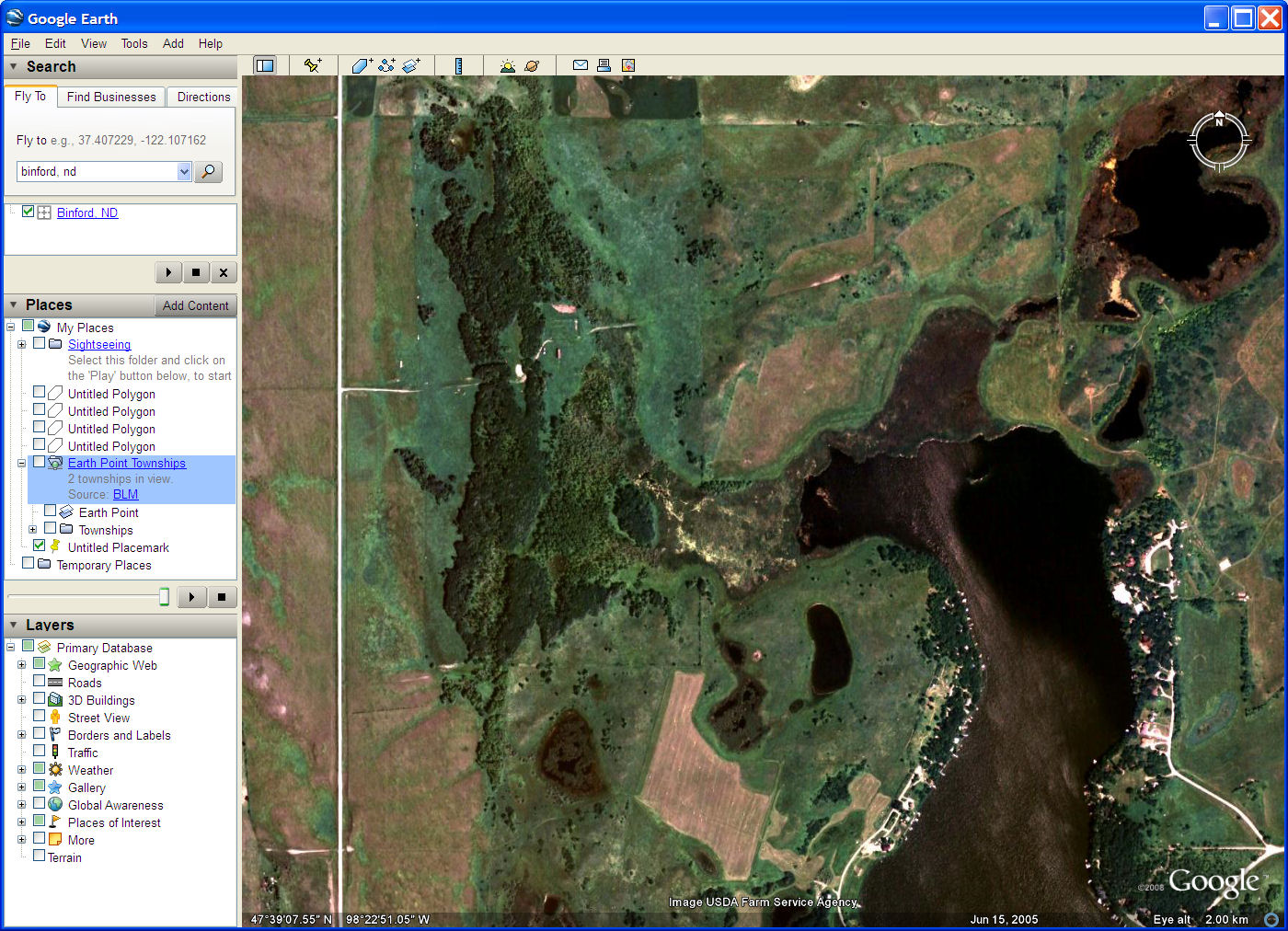Enable the Roads layer checkbox

point(39,682)
